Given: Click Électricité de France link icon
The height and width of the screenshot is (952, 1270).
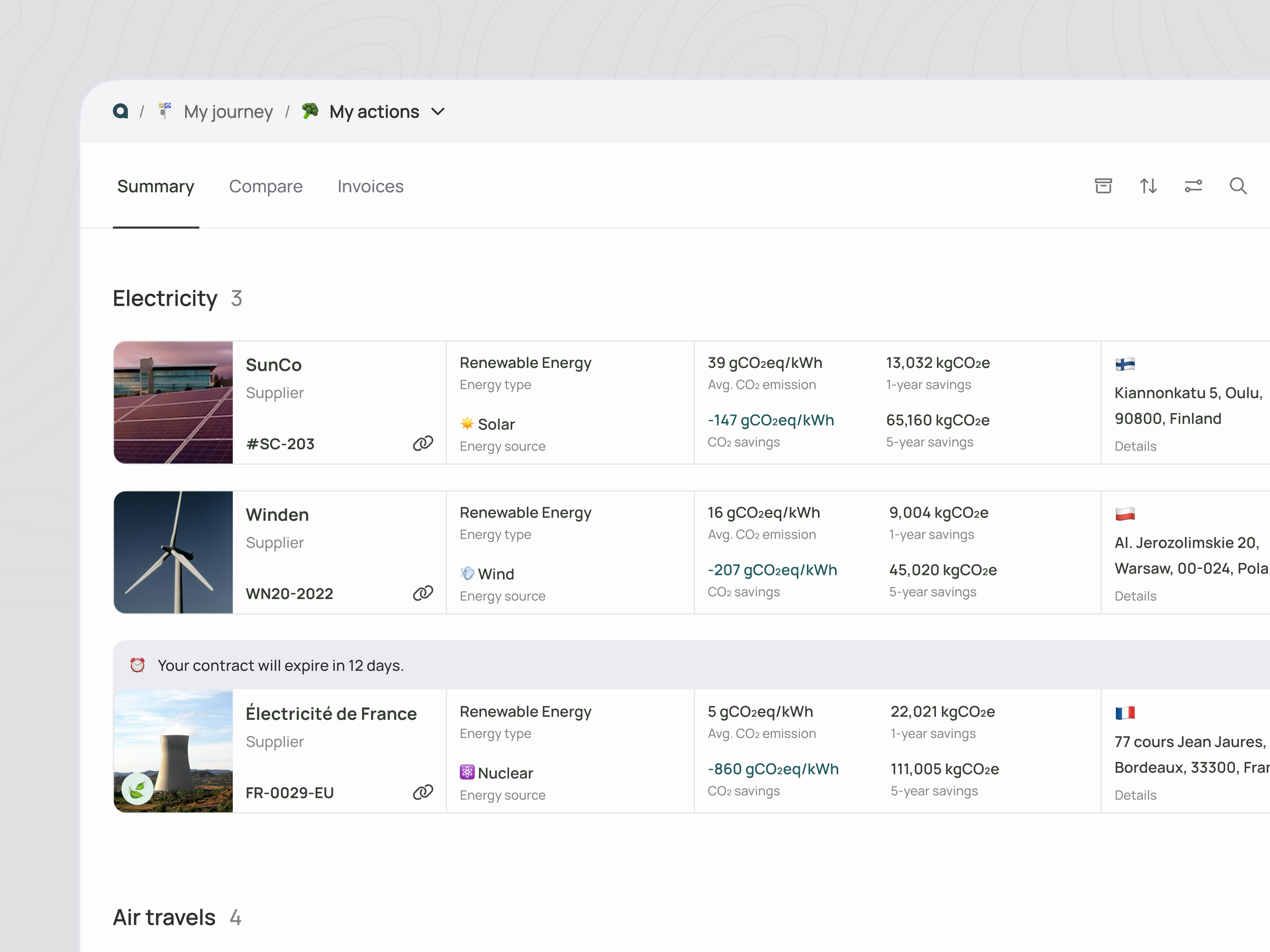Looking at the screenshot, I should pyautogui.click(x=423, y=792).
